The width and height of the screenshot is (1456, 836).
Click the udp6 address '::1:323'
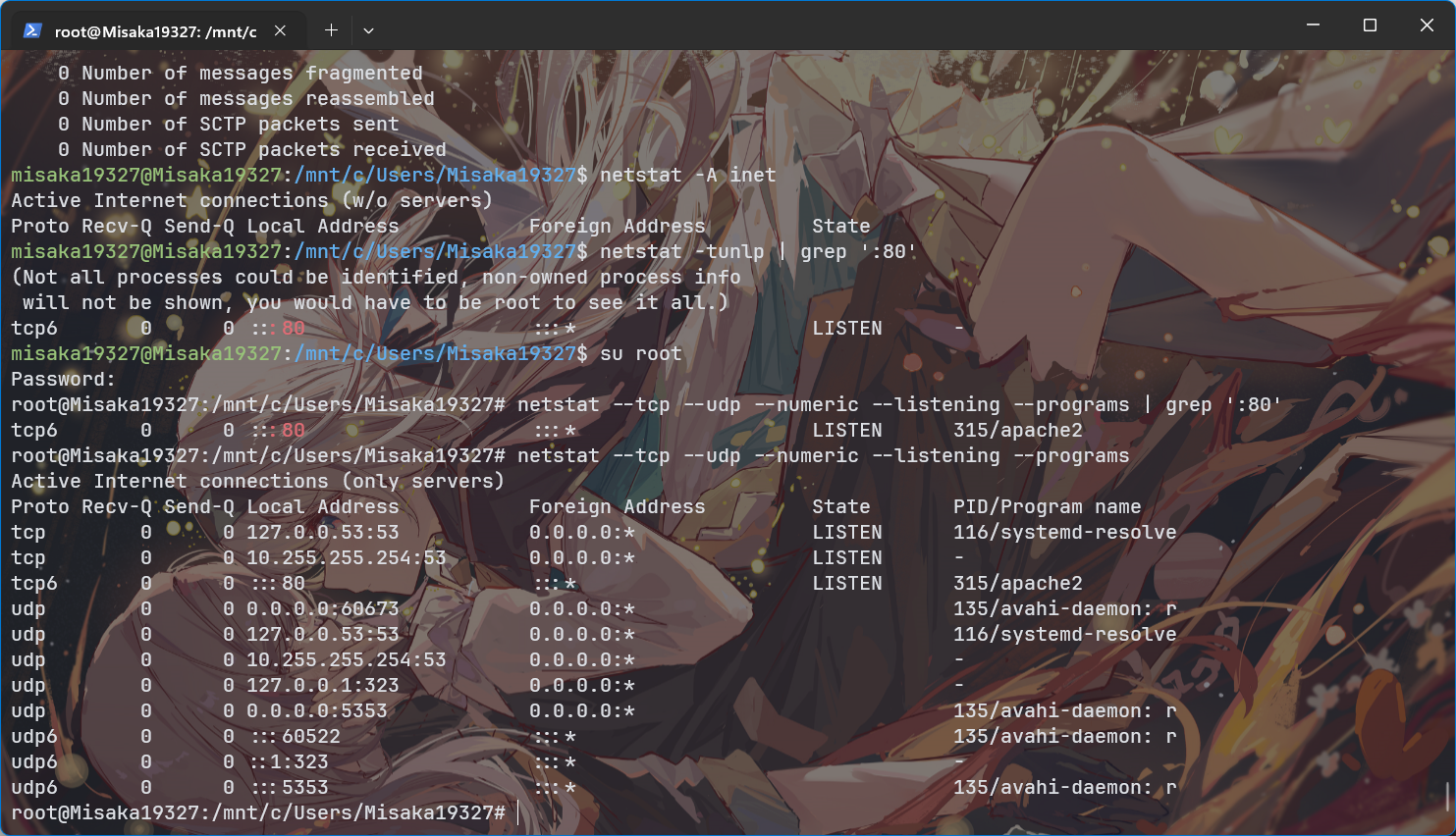click(x=289, y=761)
